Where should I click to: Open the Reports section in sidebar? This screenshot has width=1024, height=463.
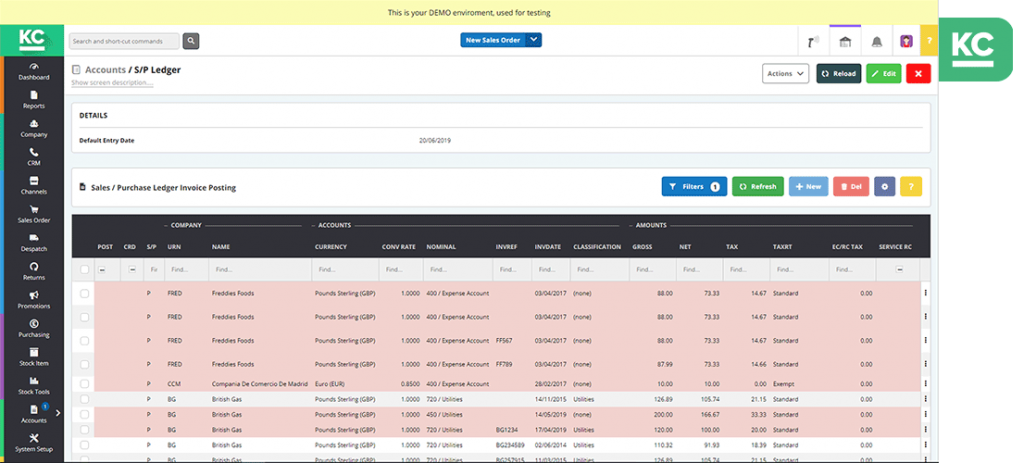point(33,100)
